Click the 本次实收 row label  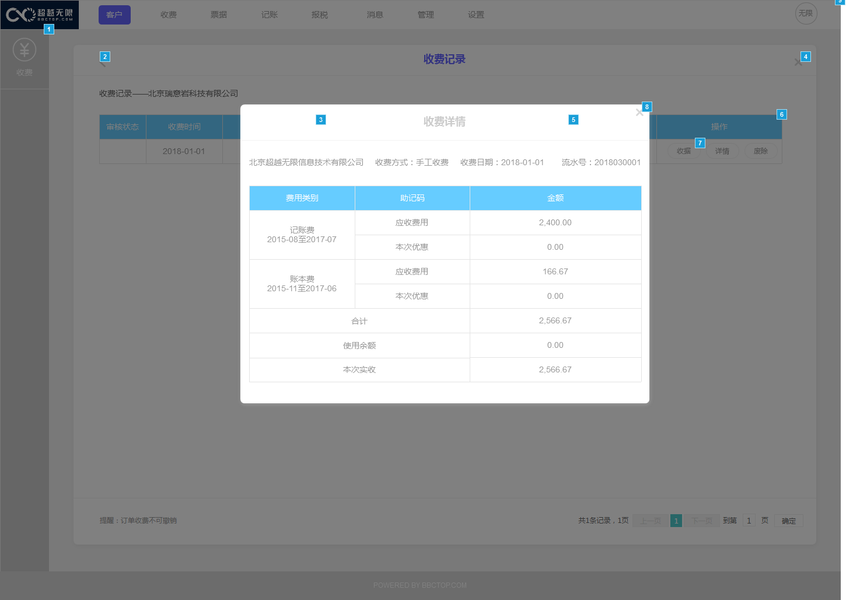[359, 370]
